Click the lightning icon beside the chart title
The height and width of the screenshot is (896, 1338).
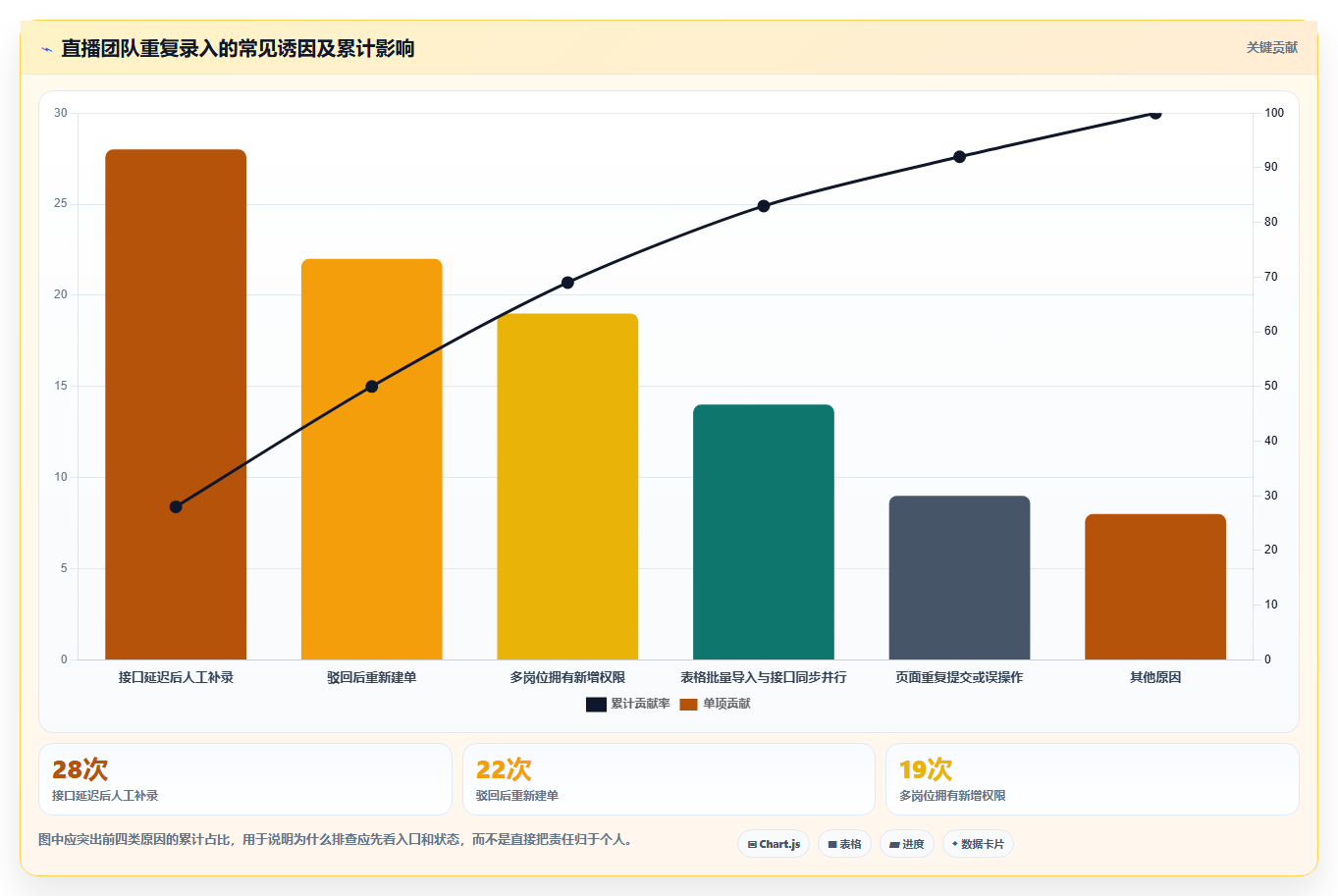tap(46, 49)
